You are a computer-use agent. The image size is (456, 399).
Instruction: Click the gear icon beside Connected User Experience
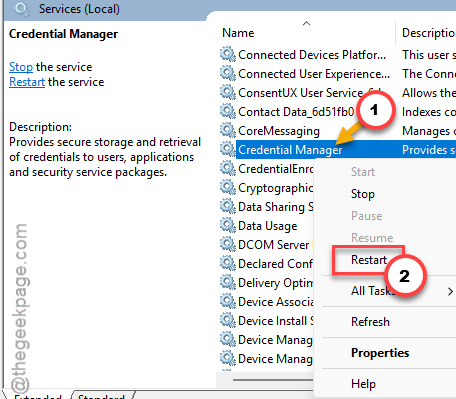[228, 73]
